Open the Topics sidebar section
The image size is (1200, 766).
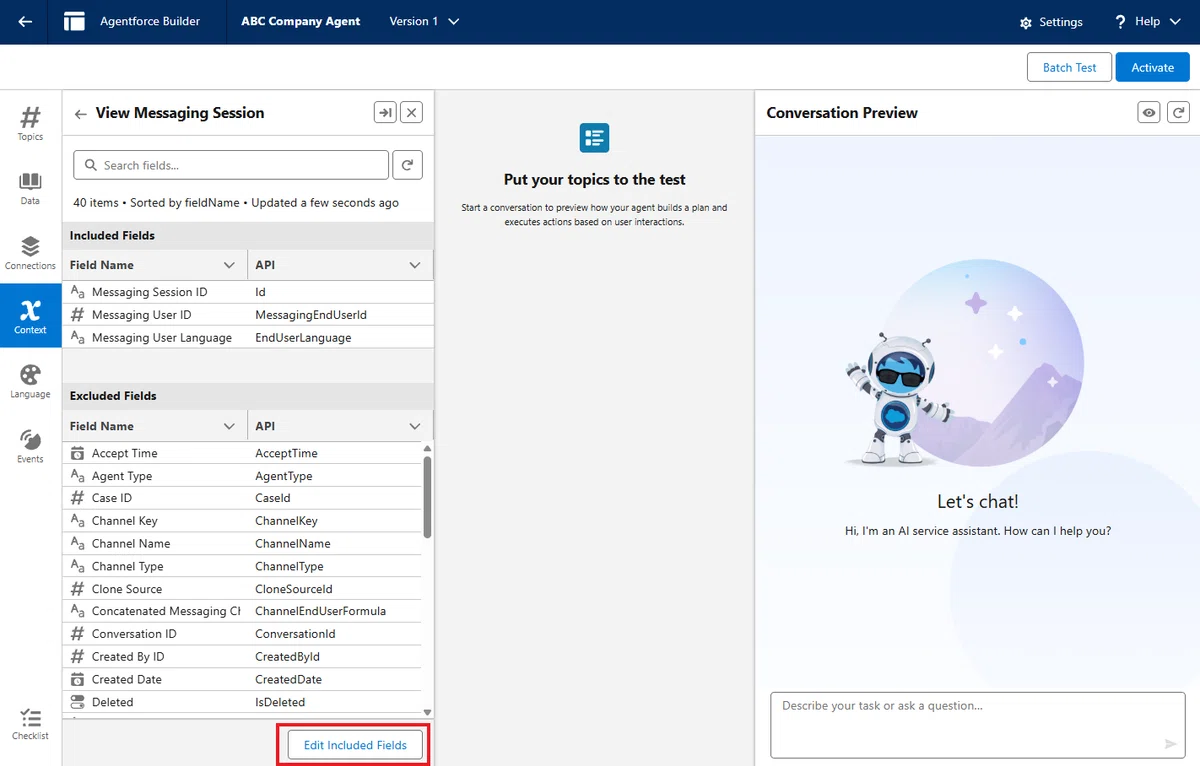[x=30, y=123]
